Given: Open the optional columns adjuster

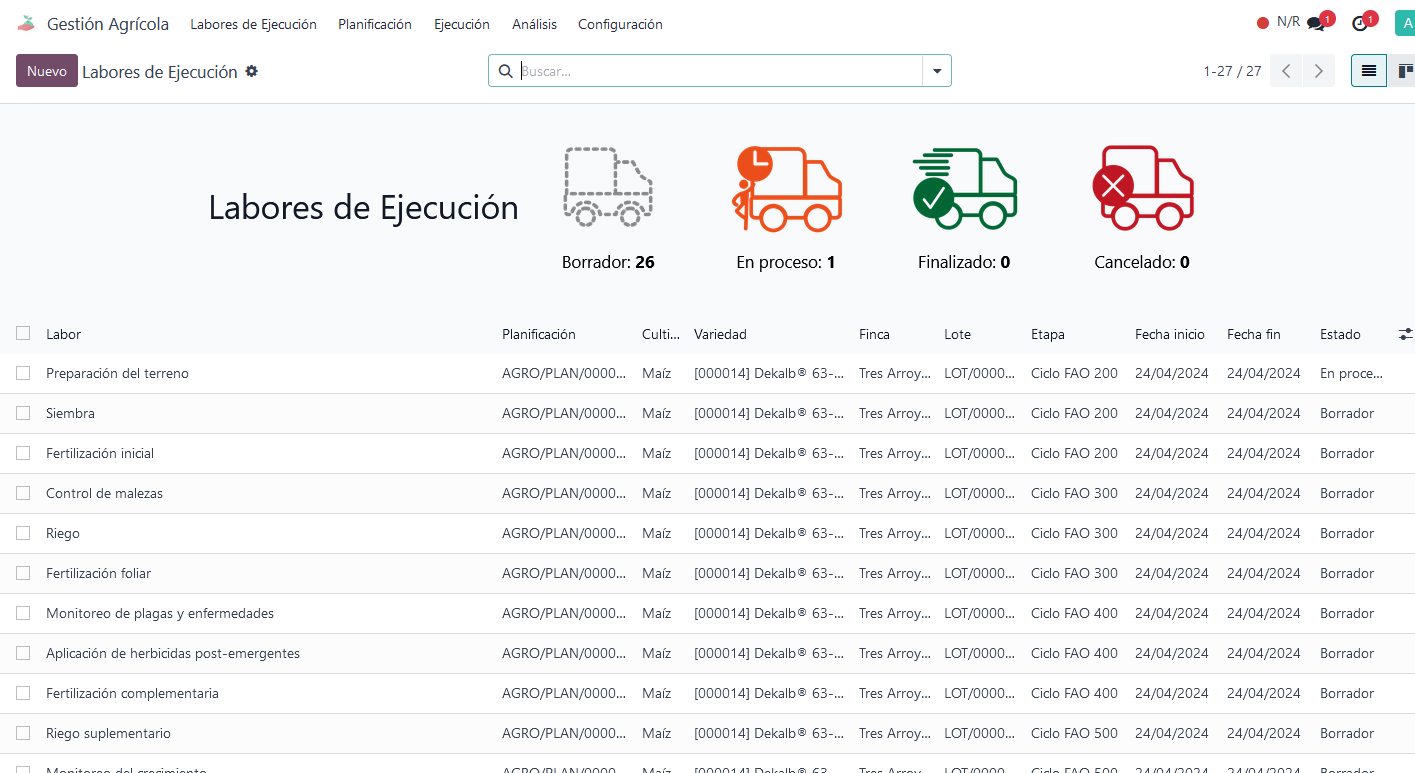Looking at the screenshot, I should pos(1405,334).
